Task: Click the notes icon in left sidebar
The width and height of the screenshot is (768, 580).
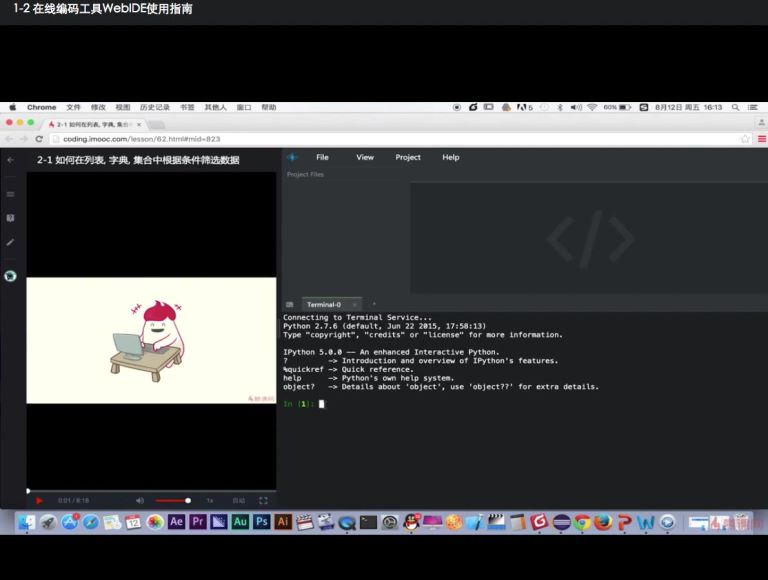Action: coord(11,217)
